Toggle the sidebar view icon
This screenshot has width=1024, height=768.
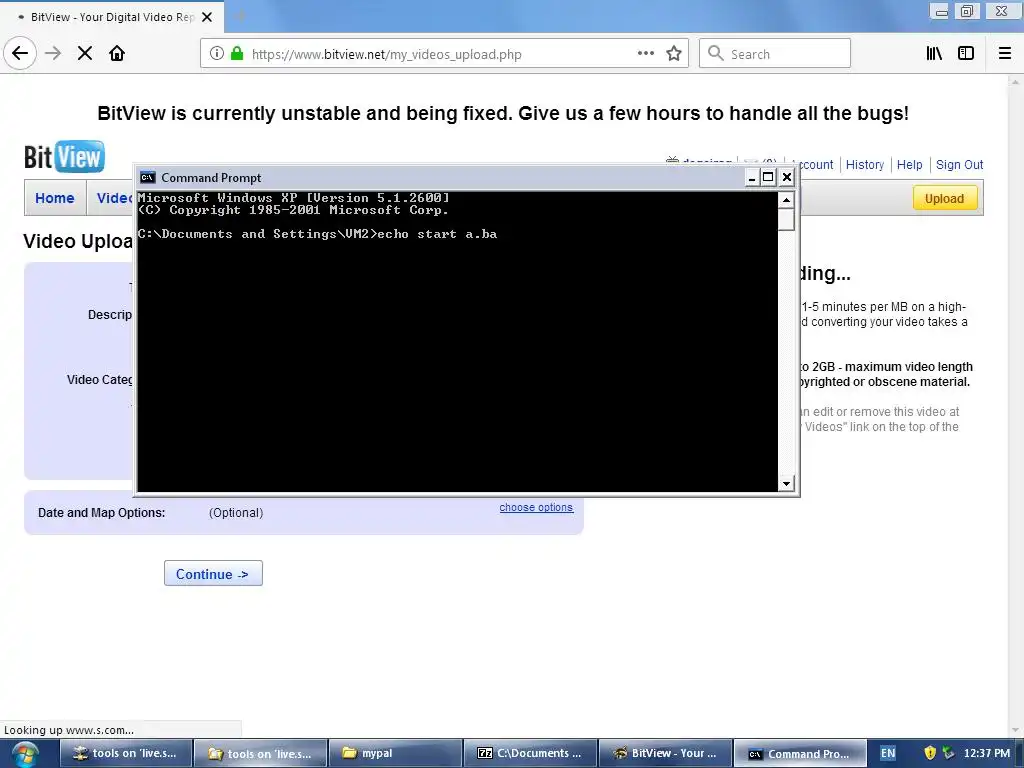pos(966,54)
